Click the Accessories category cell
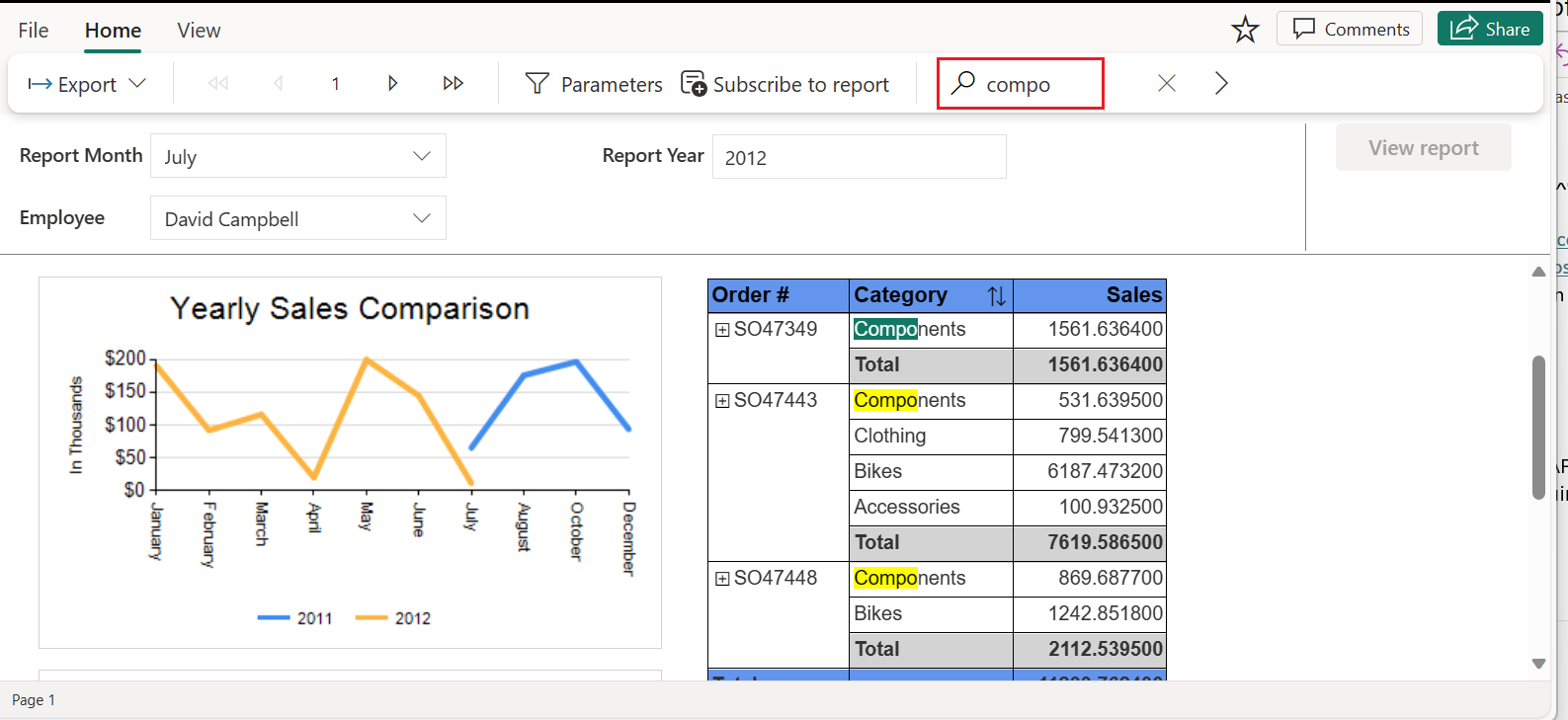The image size is (1568, 720). [932, 508]
